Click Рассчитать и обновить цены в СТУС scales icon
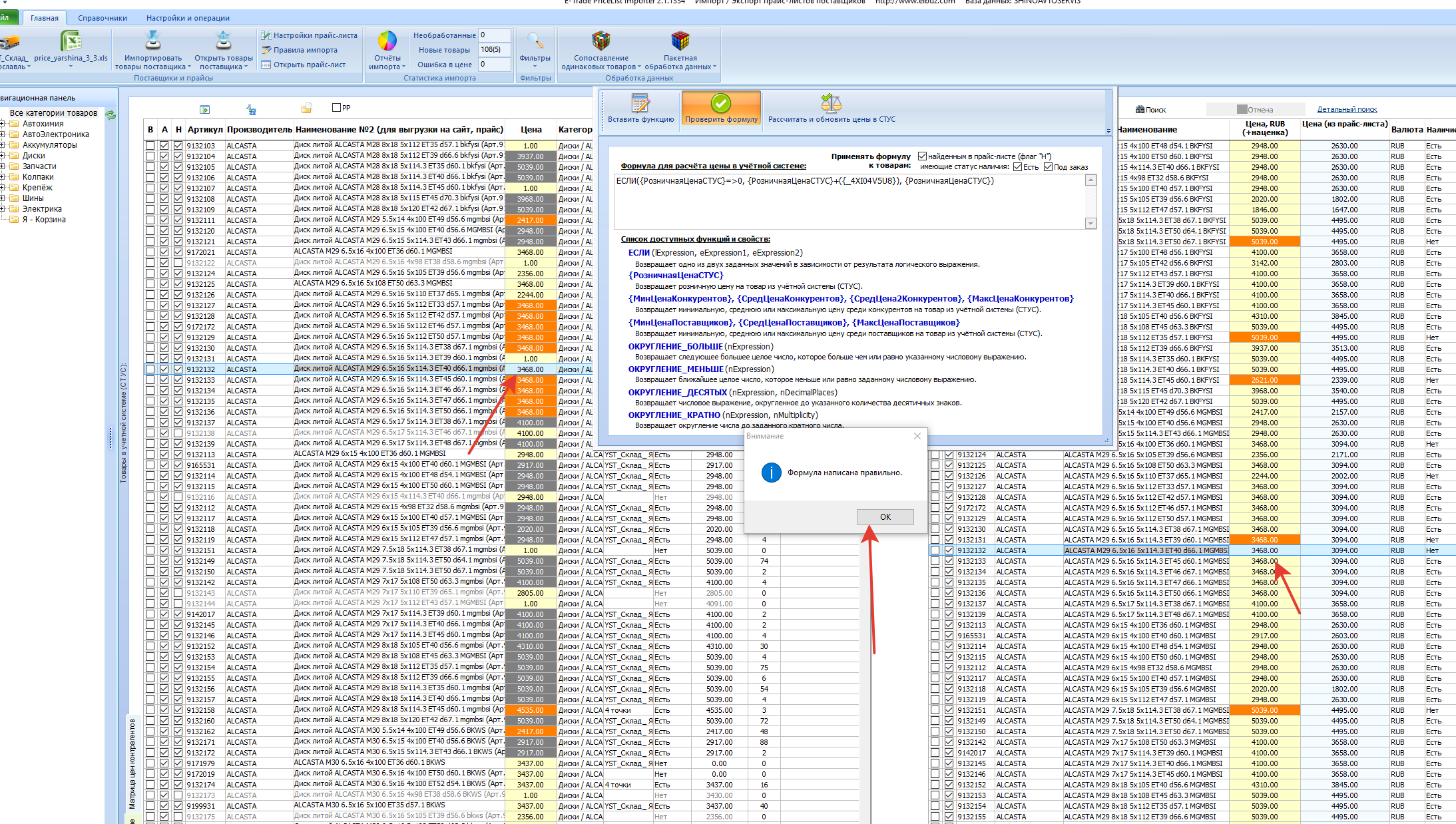The height and width of the screenshot is (824, 1456). (x=831, y=103)
